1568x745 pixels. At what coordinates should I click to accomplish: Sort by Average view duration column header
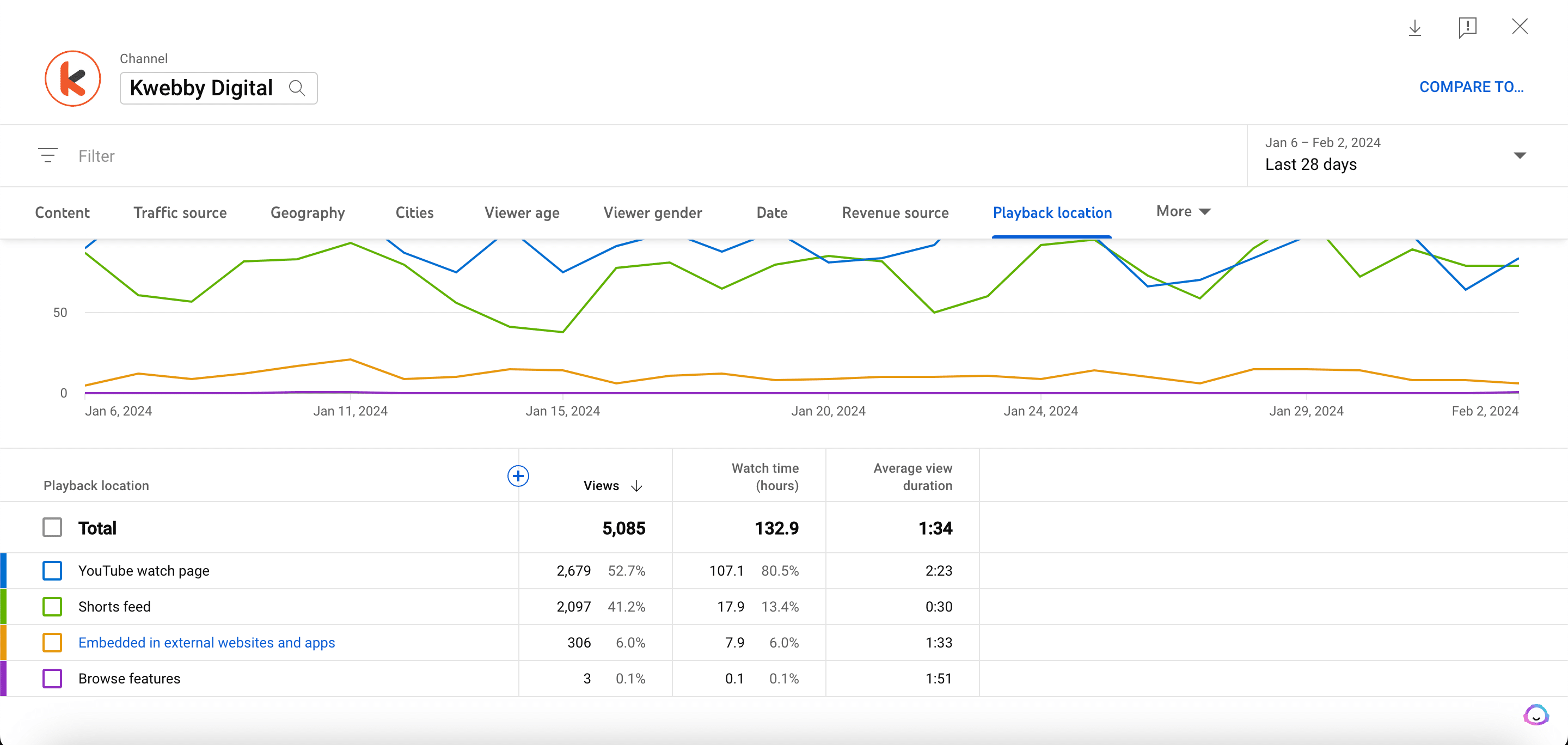point(912,477)
